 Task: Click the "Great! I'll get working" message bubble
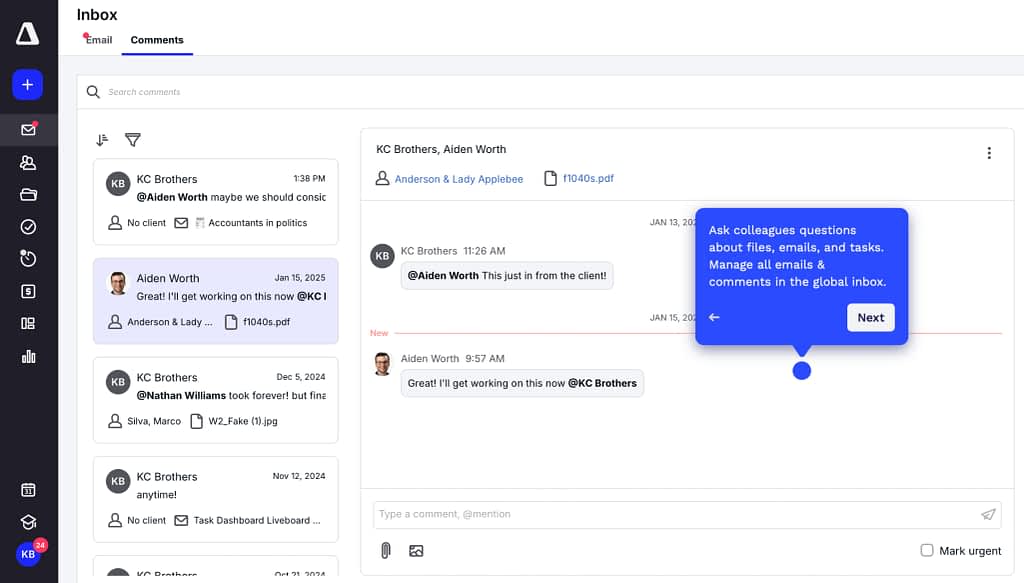(x=522, y=383)
